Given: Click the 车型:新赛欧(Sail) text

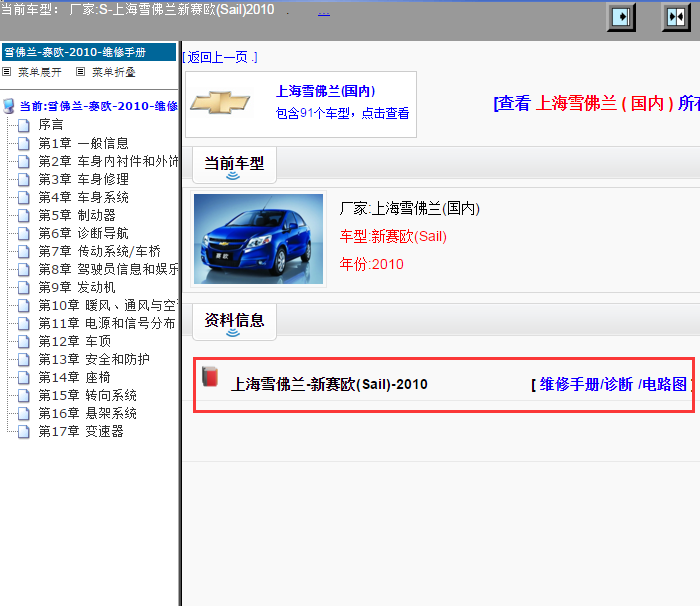Looking at the screenshot, I should (x=393, y=236).
